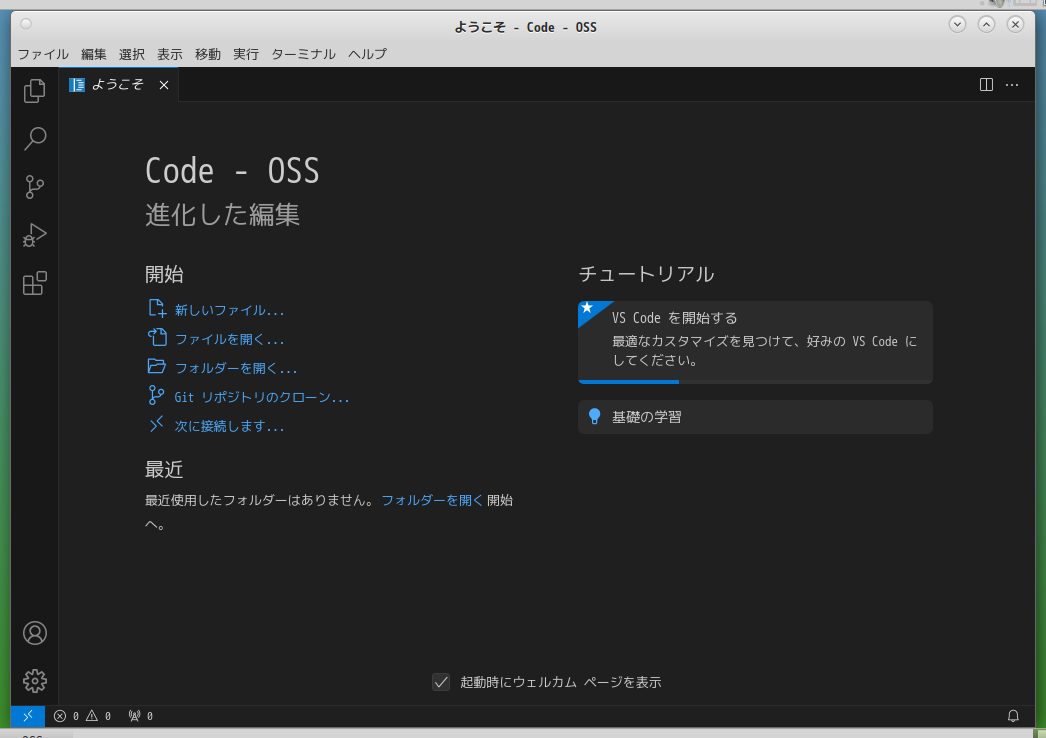Show errors count in status bar

point(66,716)
